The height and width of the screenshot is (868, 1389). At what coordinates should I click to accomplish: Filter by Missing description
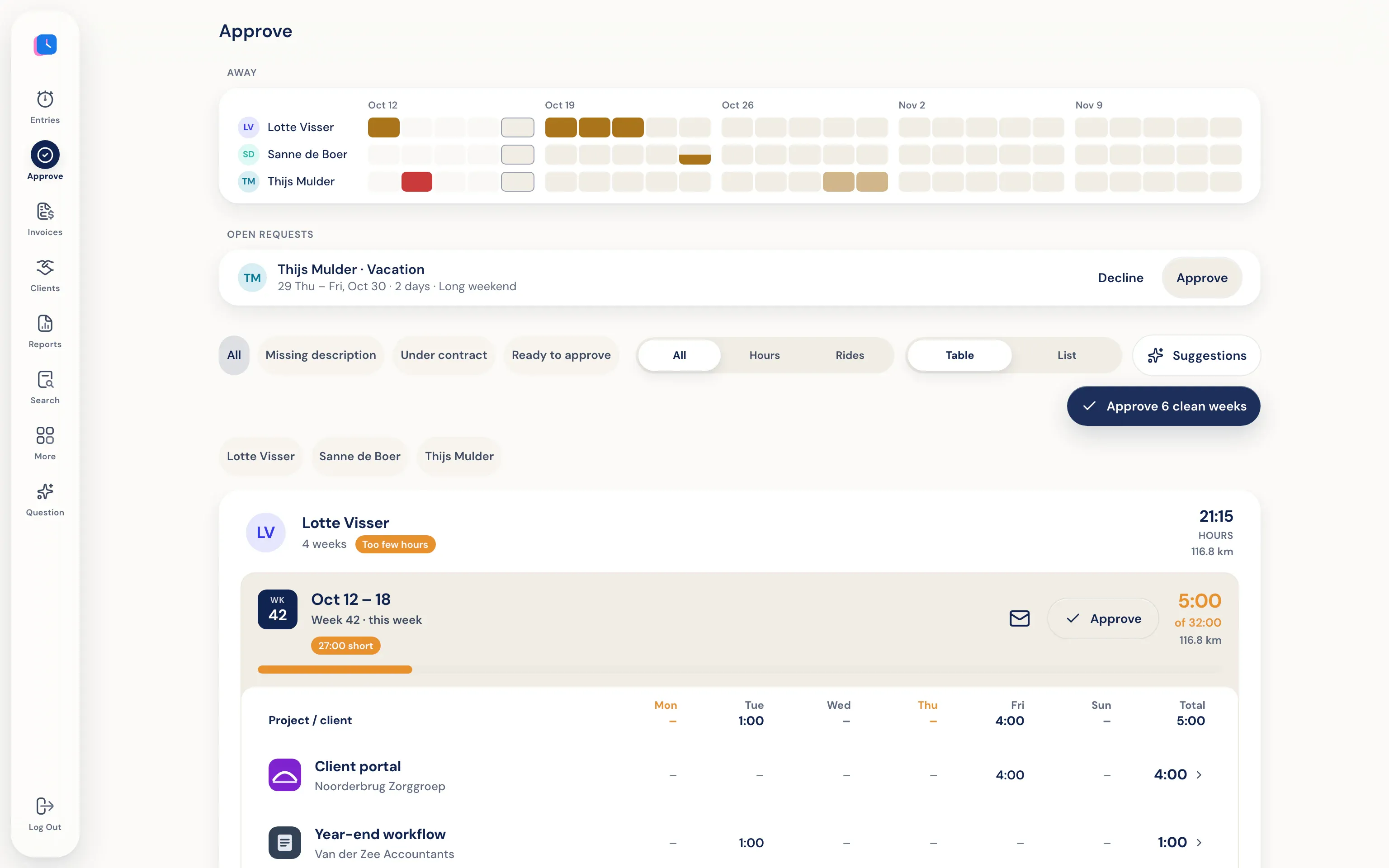coord(321,355)
